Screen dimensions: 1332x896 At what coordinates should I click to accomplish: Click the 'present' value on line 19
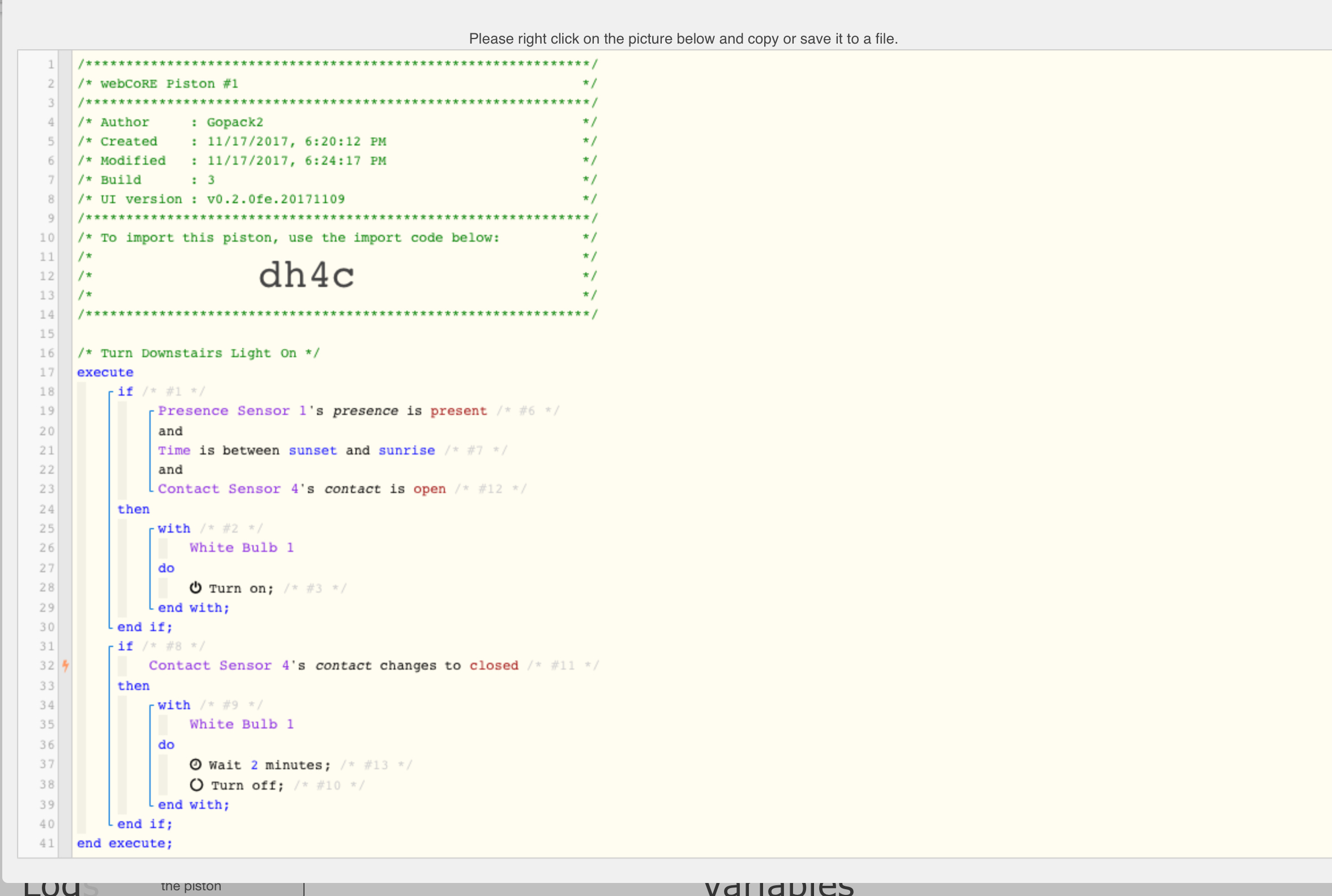coord(459,411)
